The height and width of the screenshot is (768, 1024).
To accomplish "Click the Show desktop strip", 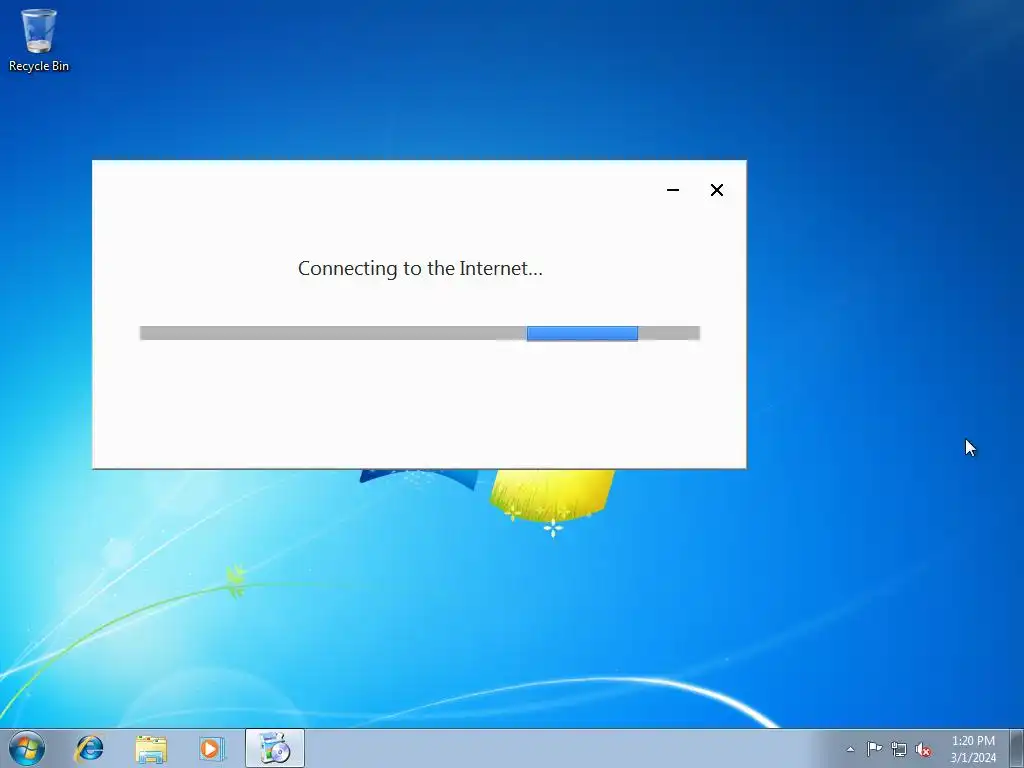I will pos(1016,748).
